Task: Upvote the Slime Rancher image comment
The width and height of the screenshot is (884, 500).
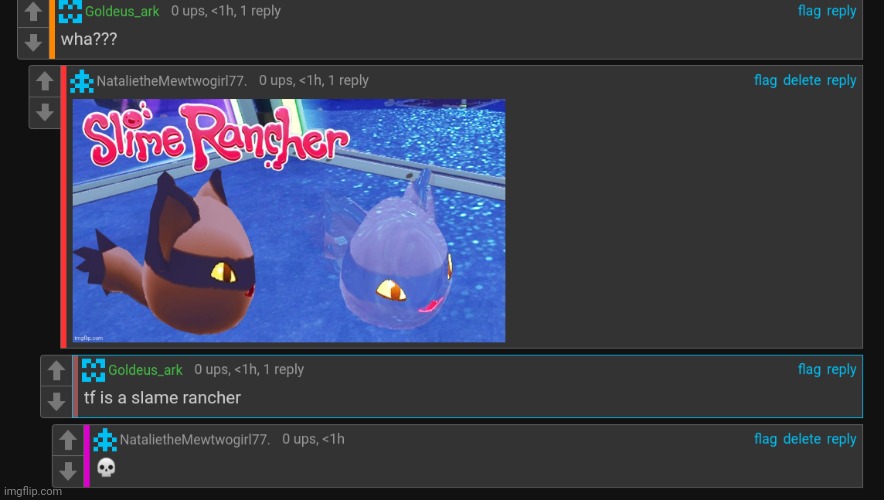Action: (x=45, y=82)
